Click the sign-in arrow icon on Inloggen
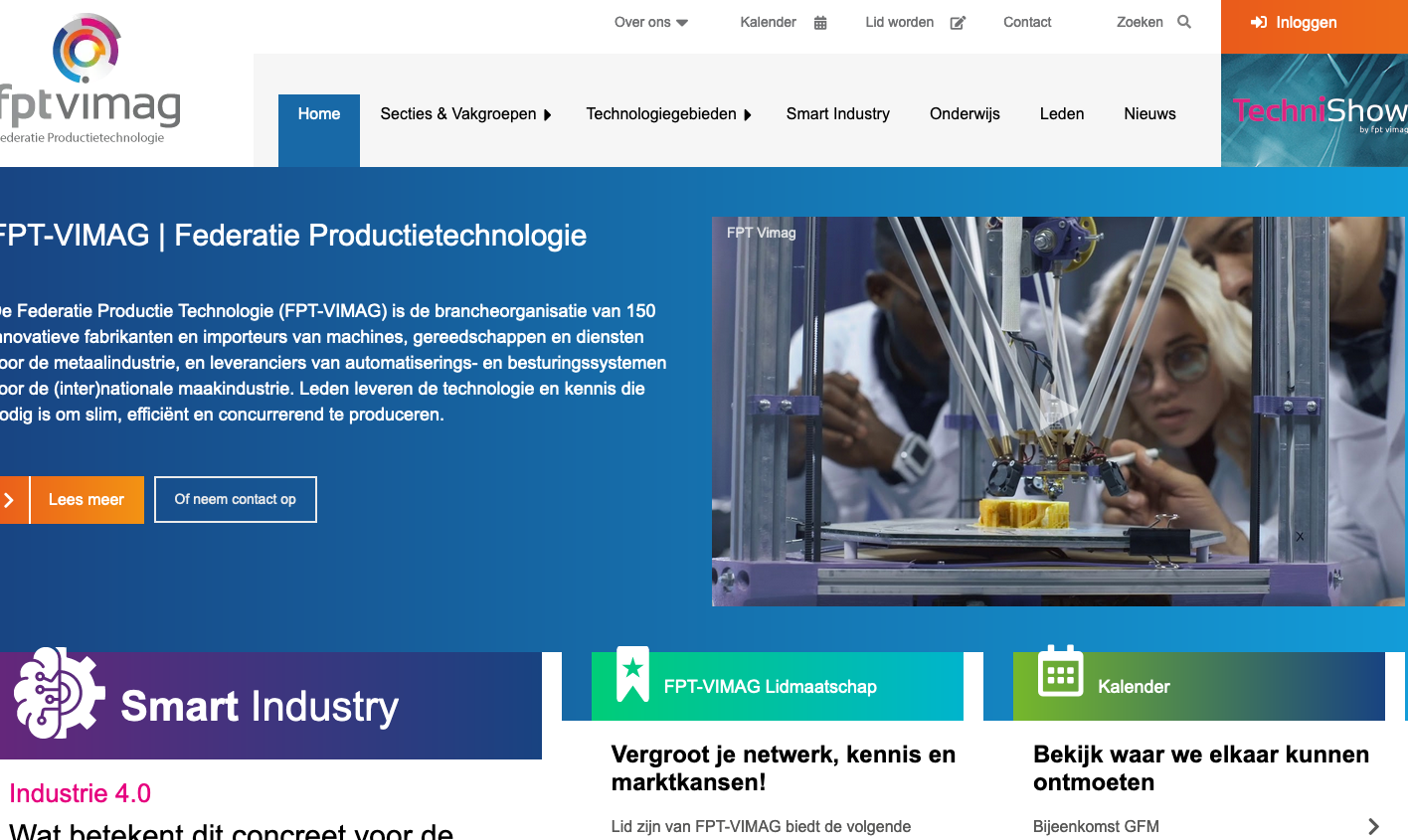This screenshot has width=1408, height=840. click(x=1259, y=23)
